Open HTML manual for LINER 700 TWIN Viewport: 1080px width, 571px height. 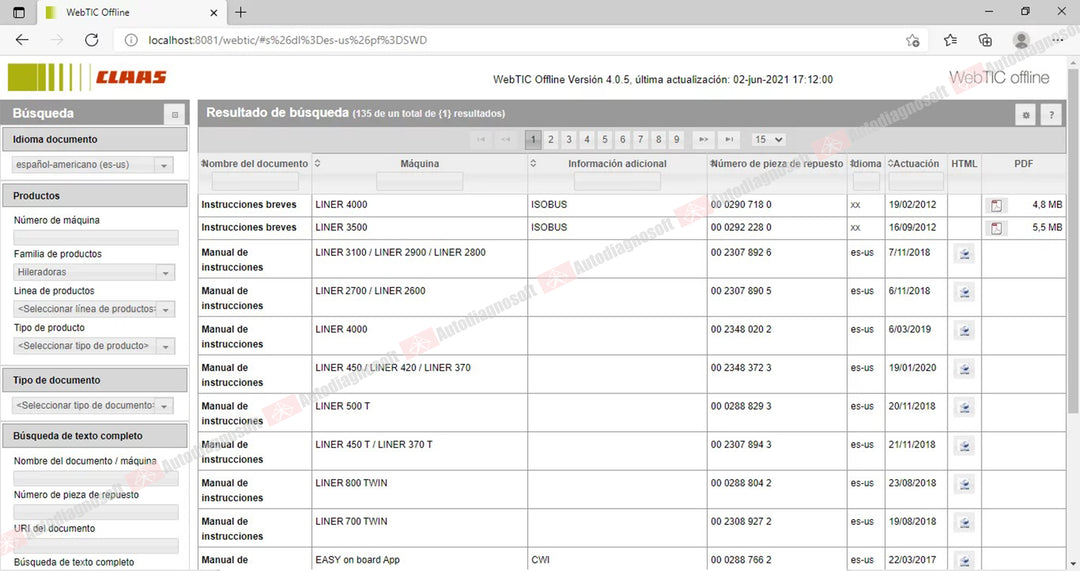pyautogui.click(x=964, y=523)
